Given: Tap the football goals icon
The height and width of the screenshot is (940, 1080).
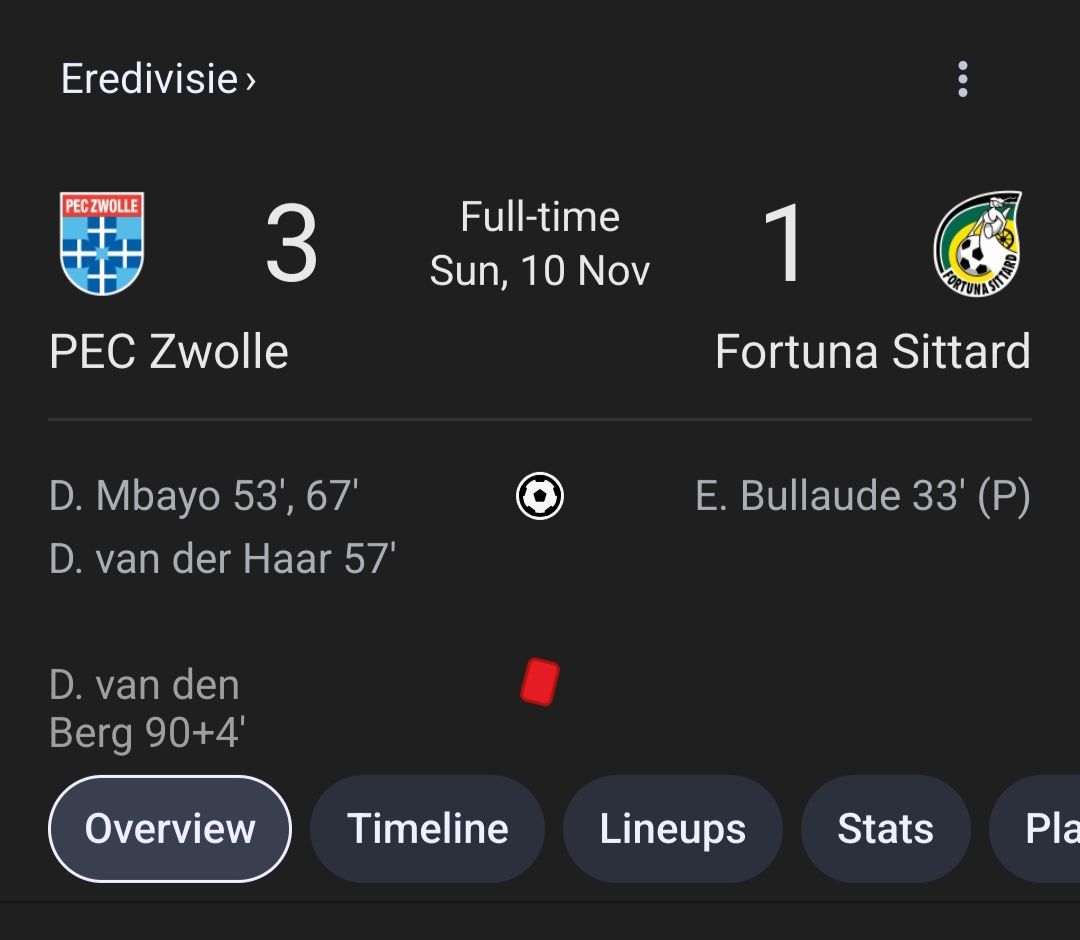Looking at the screenshot, I should [x=540, y=496].
